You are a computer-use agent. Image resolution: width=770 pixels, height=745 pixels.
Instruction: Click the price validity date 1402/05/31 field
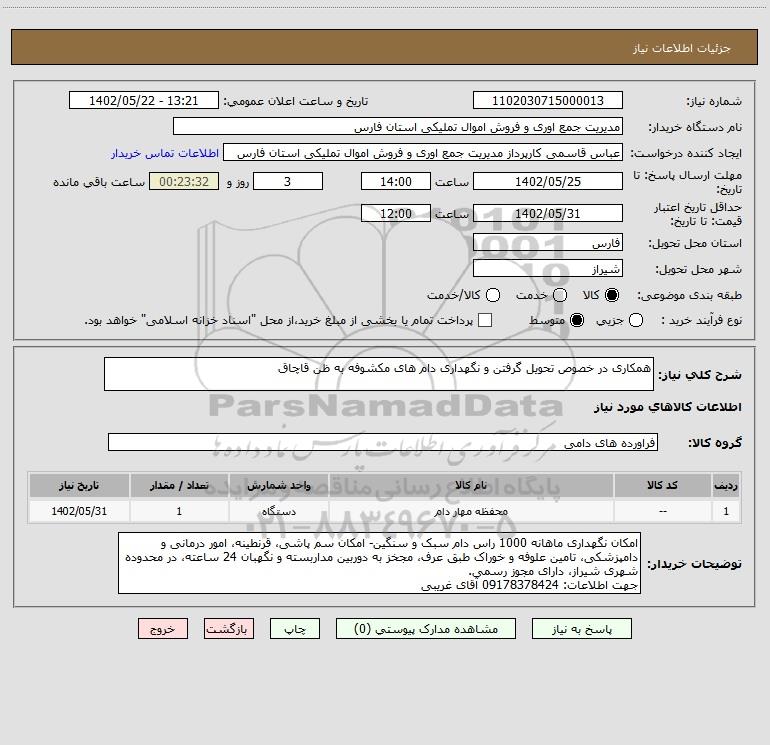pos(548,213)
